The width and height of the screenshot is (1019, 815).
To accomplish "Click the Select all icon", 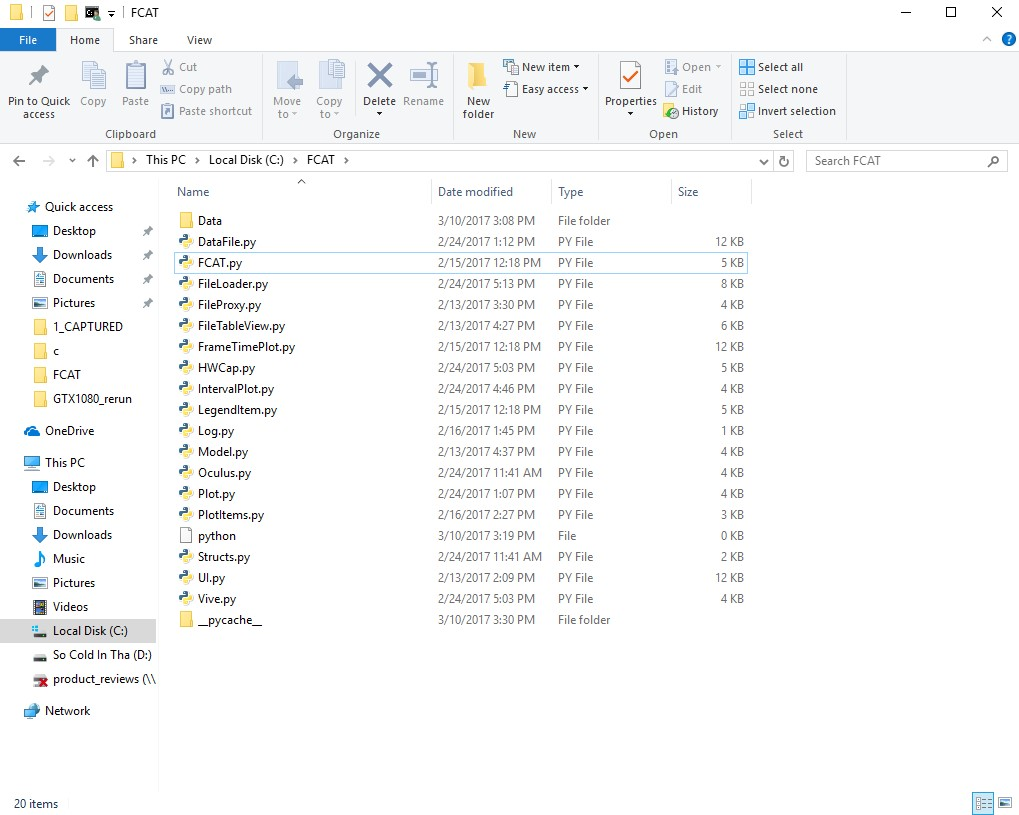I will (747, 67).
